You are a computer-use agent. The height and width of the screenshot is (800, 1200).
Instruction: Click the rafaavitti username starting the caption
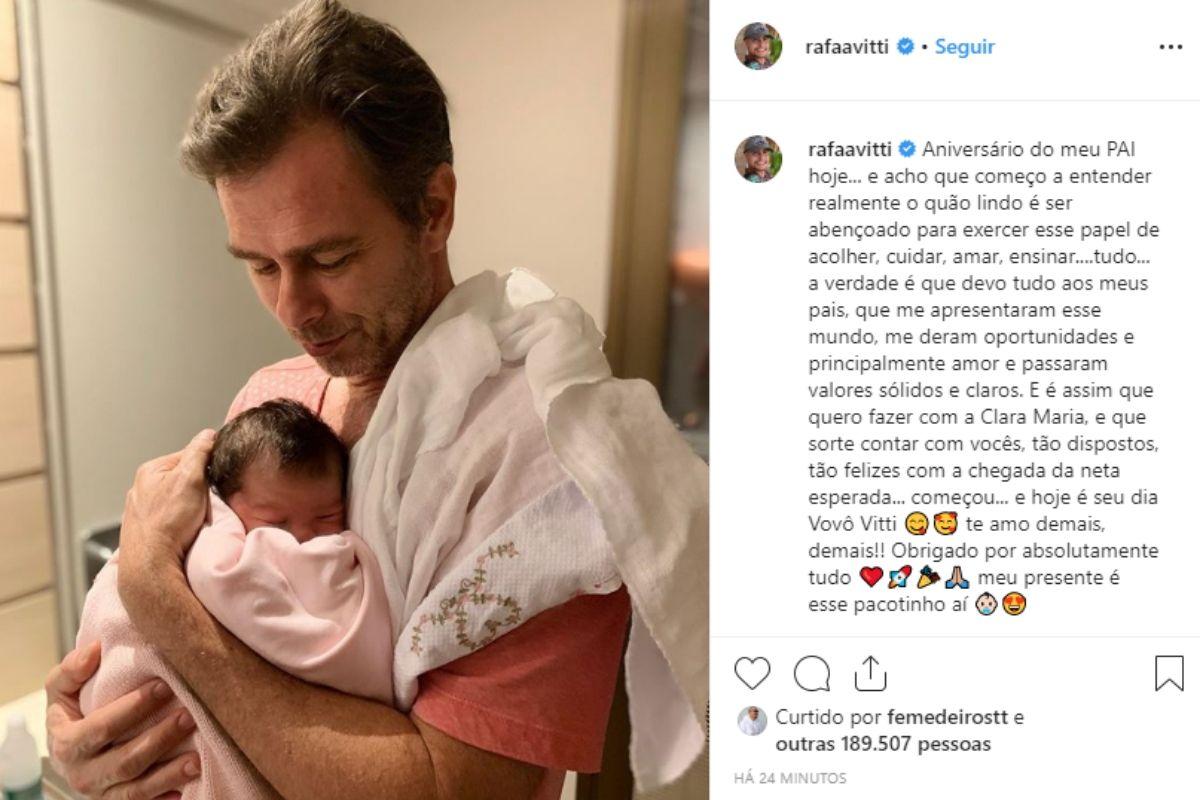[x=849, y=150]
